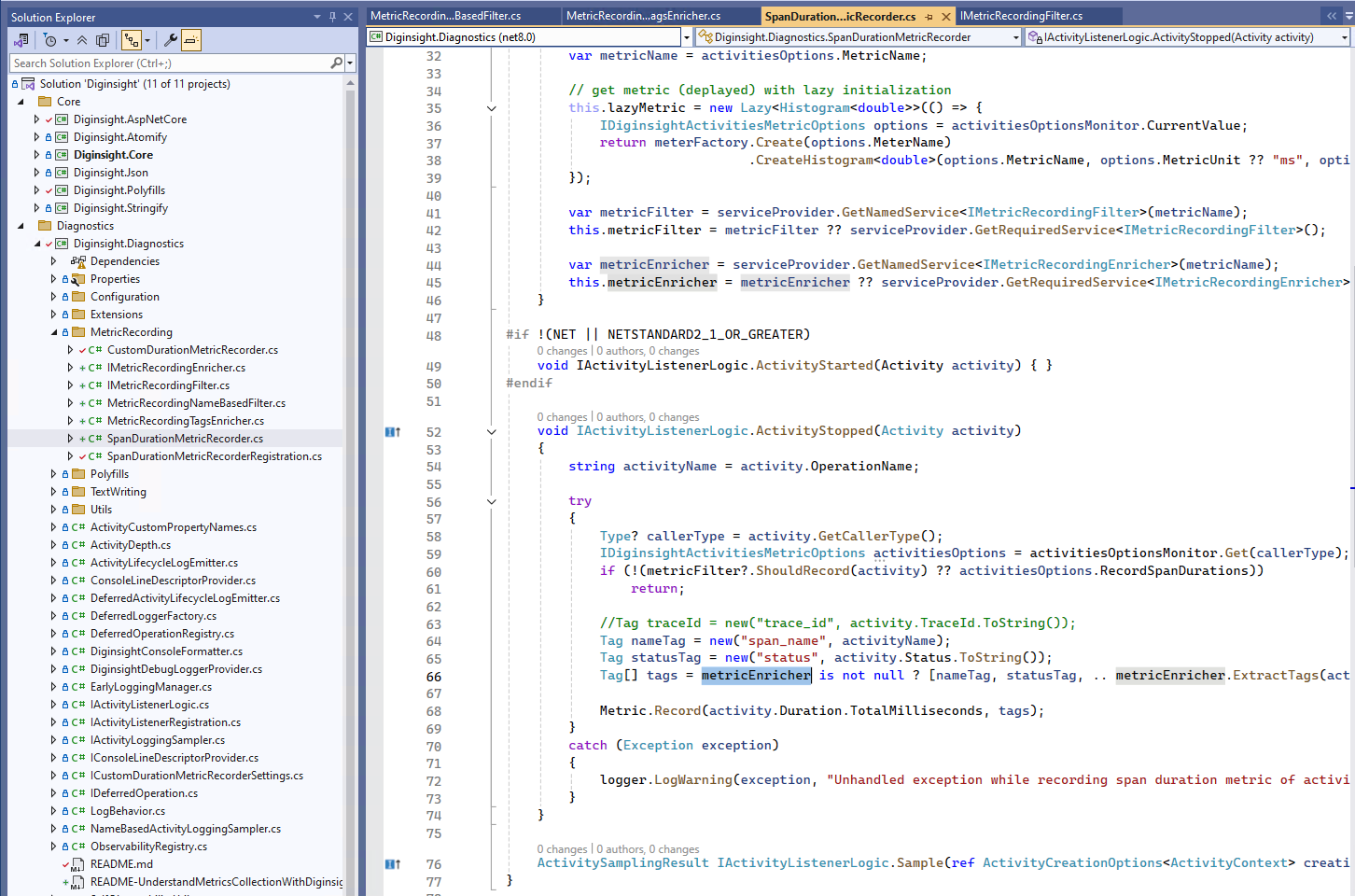Select ActivityDepth.cs in Solution Explorer
This screenshot has height=896, width=1355.
[130, 545]
